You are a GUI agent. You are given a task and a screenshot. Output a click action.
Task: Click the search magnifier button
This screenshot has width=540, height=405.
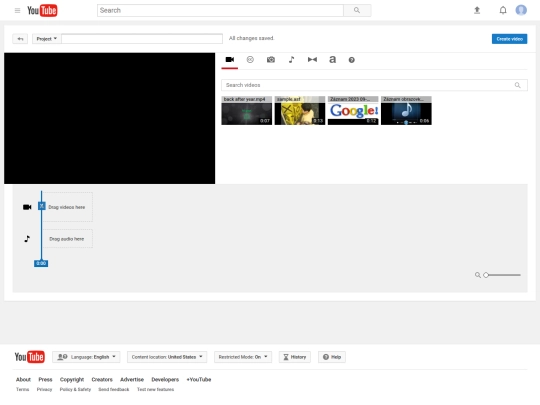coord(357,10)
